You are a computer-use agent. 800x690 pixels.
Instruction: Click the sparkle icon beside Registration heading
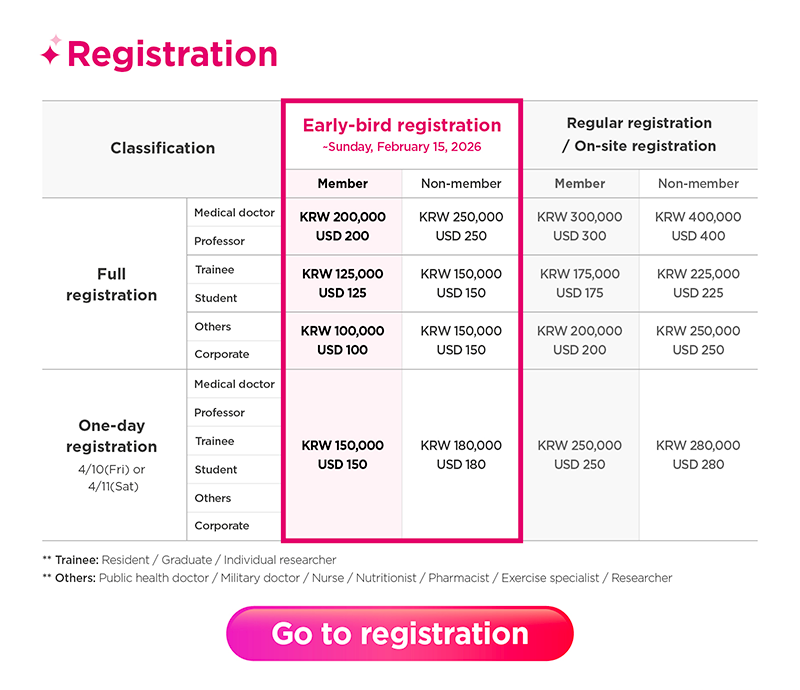point(51,52)
